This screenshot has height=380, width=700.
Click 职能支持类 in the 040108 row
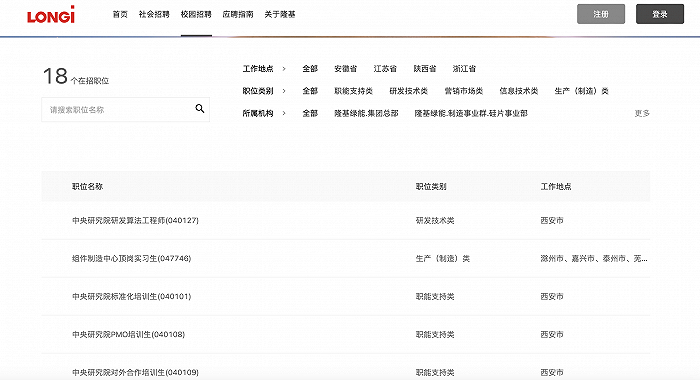[435, 334]
